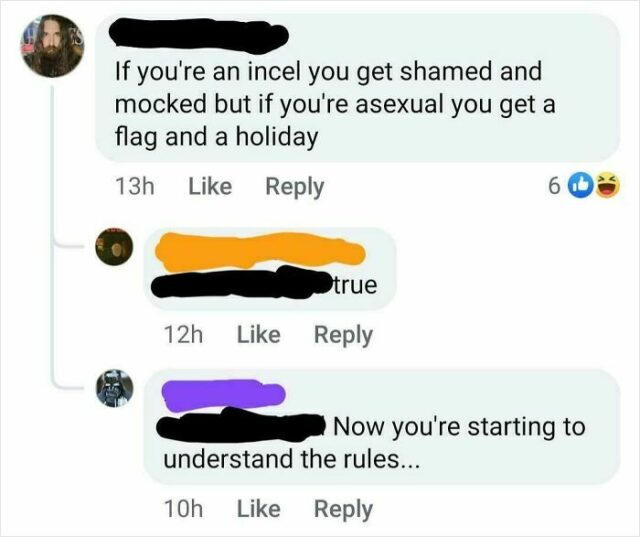The width and height of the screenshot is (640, 537).
Task: Click the 10h timestamp
Action: (183, 509)
